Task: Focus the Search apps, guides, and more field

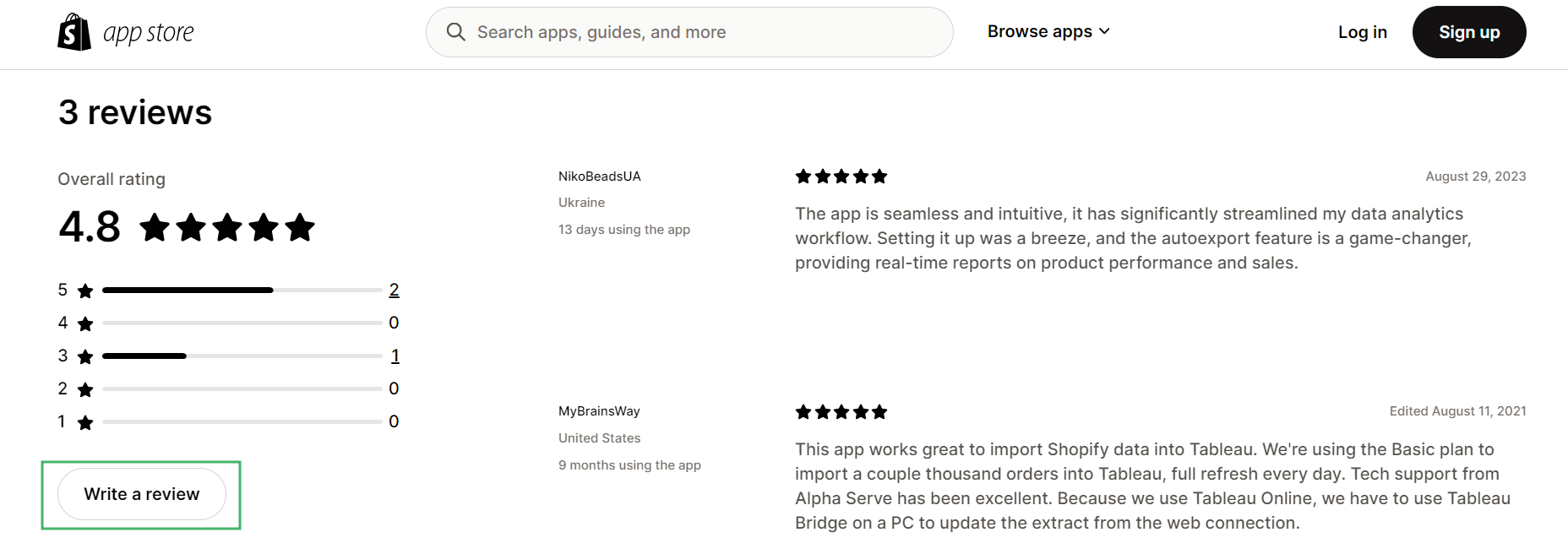Action: point(701,32)
